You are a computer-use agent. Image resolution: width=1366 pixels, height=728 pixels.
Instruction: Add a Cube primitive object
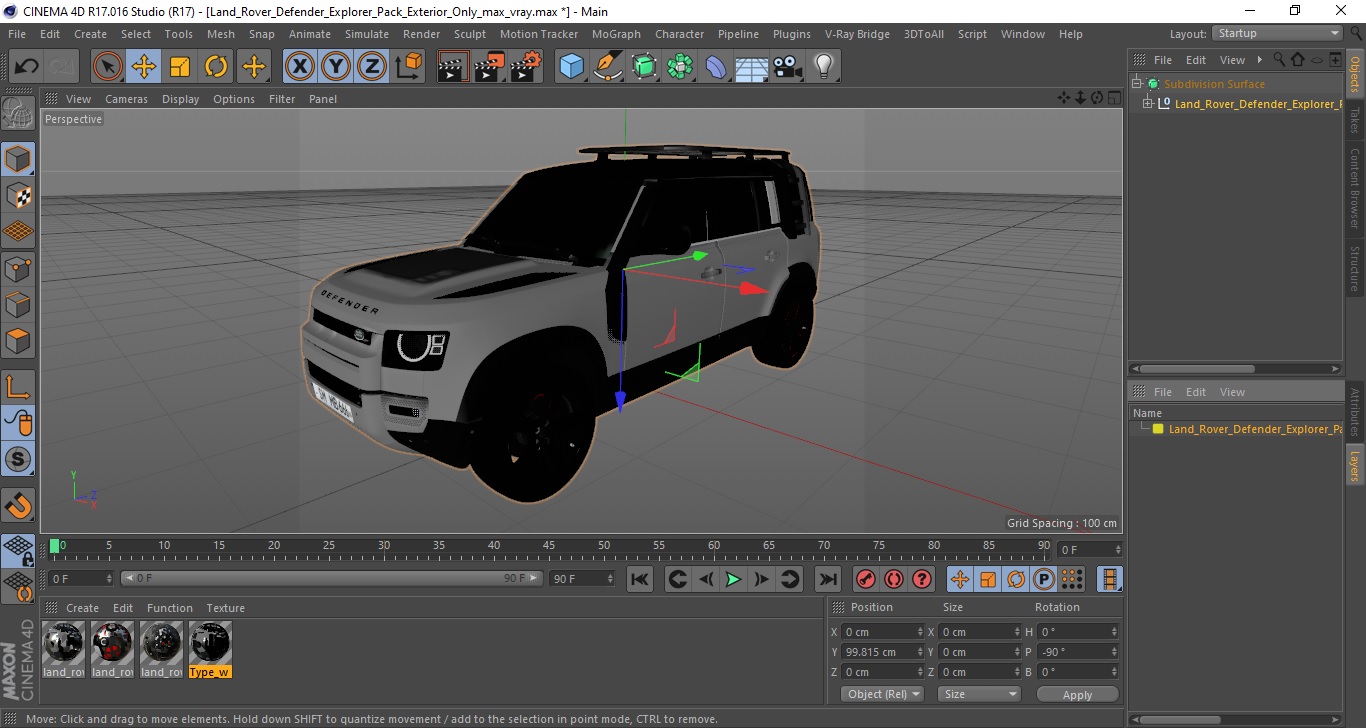pyautogui.click(x=572, y=67)
